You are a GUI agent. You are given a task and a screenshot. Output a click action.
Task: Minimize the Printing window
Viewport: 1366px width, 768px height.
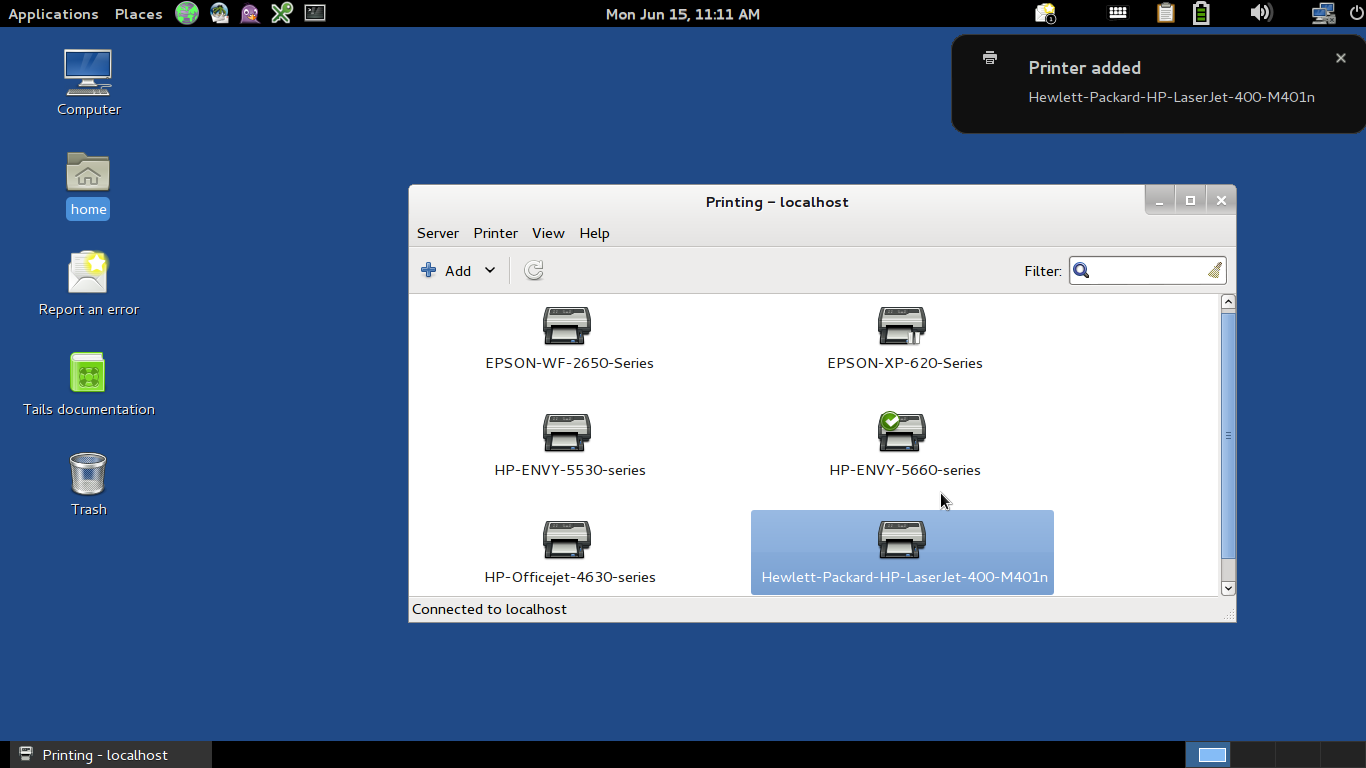click(x=1160, y=200)
